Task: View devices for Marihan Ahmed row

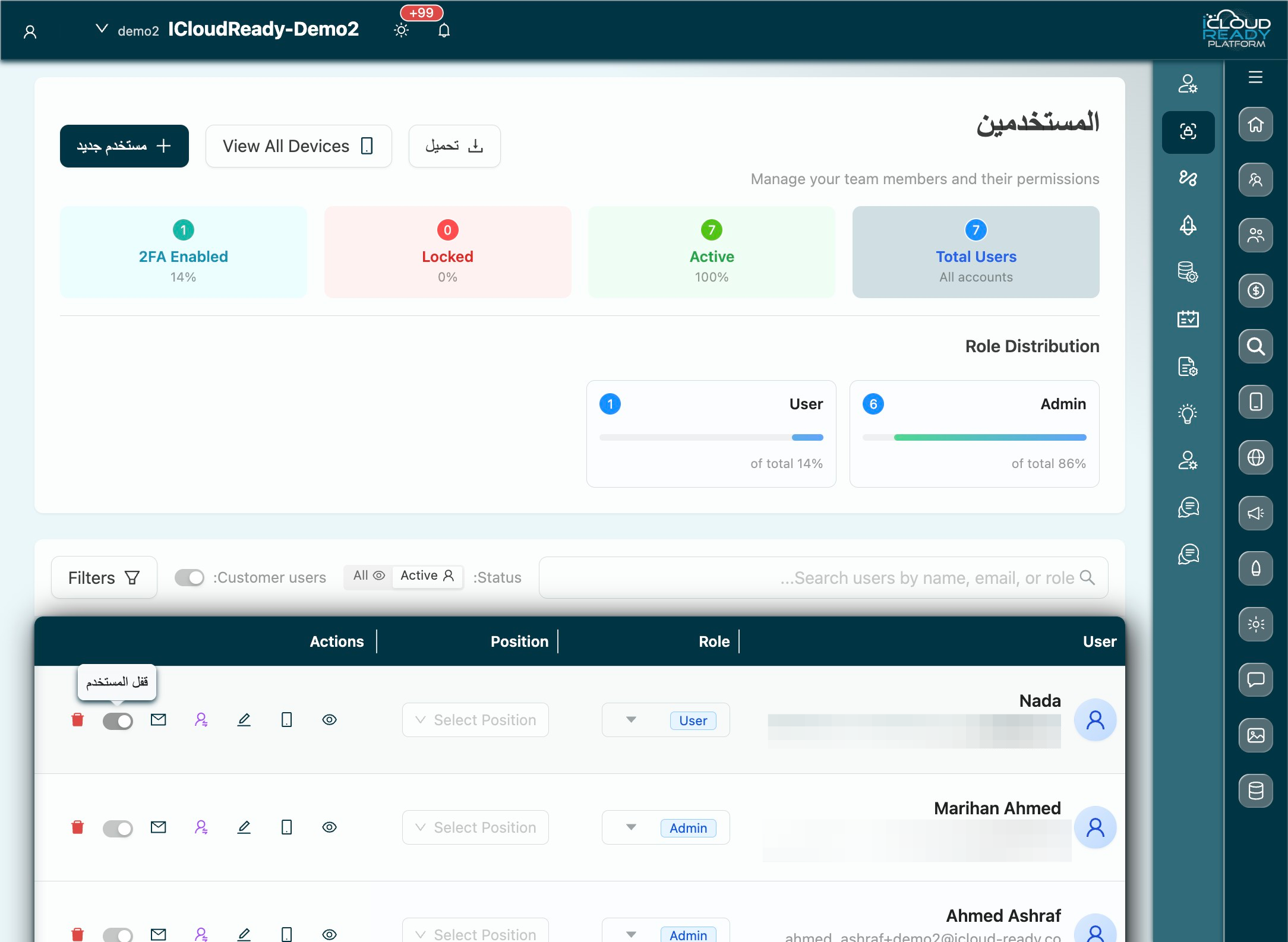Action: click(x=287, y=827)
